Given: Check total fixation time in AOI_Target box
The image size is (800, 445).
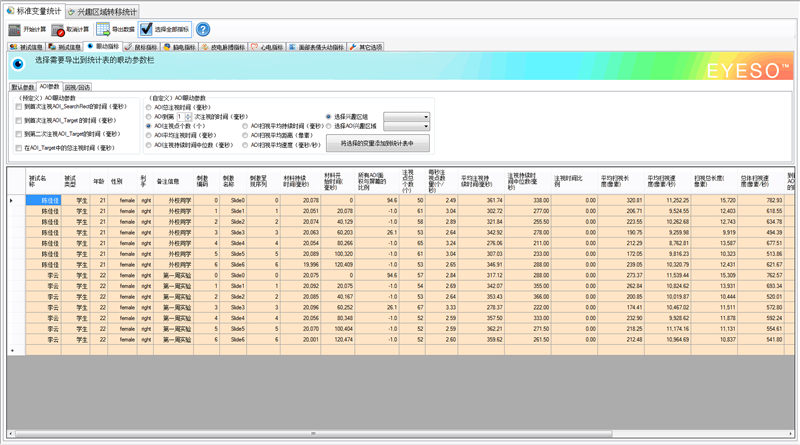Looking at the screenshot, I should [x=19, y=148].
